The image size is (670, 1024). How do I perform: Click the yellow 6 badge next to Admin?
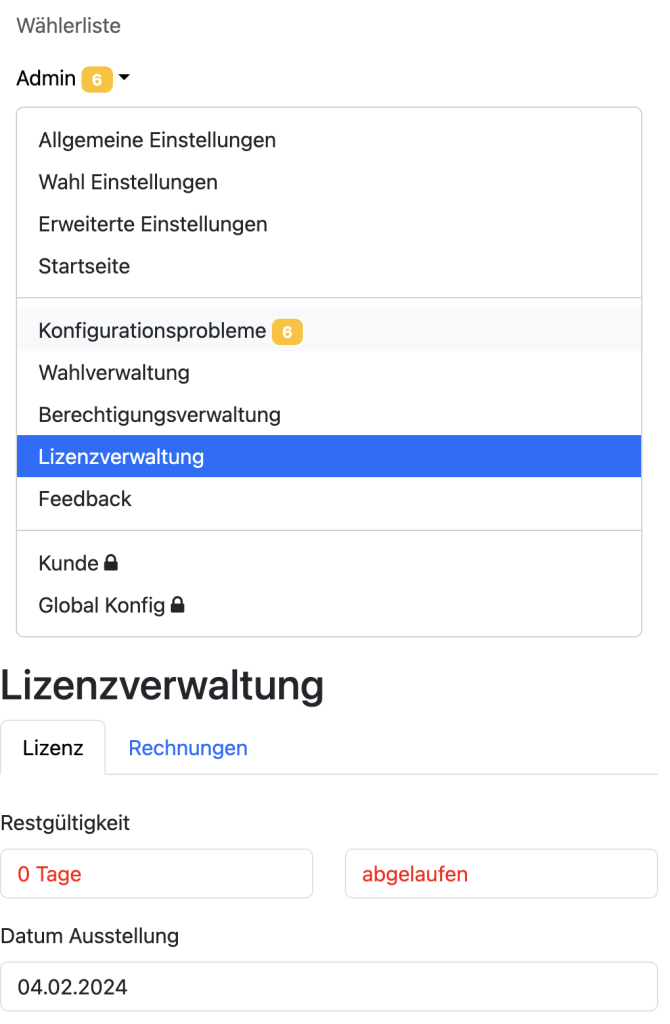click(97, 78)
